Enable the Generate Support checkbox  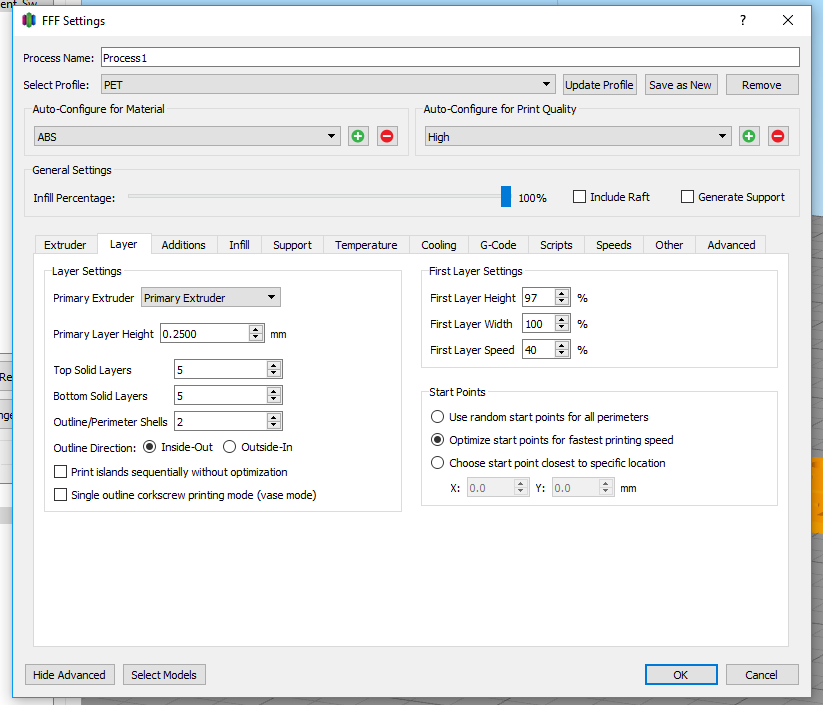[x=687, y=197]
